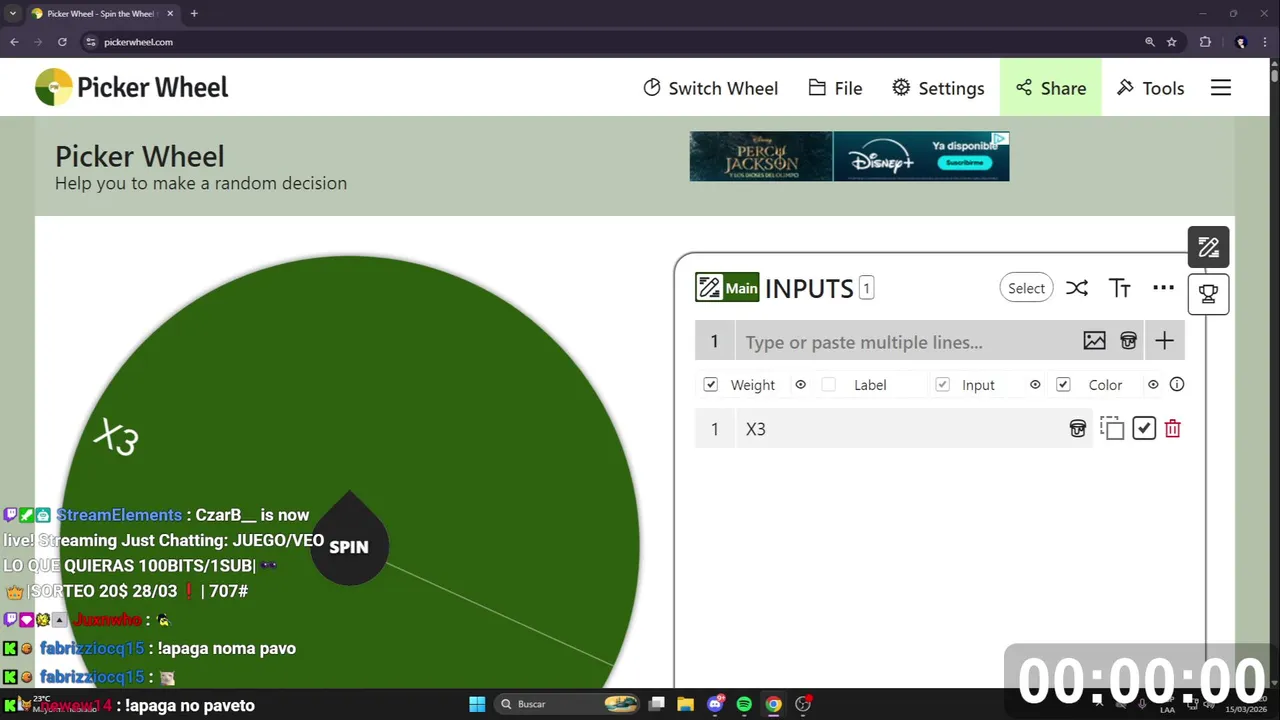Open the Tools menu
The image size is (1280, 720).
(x=1150, y=88)
